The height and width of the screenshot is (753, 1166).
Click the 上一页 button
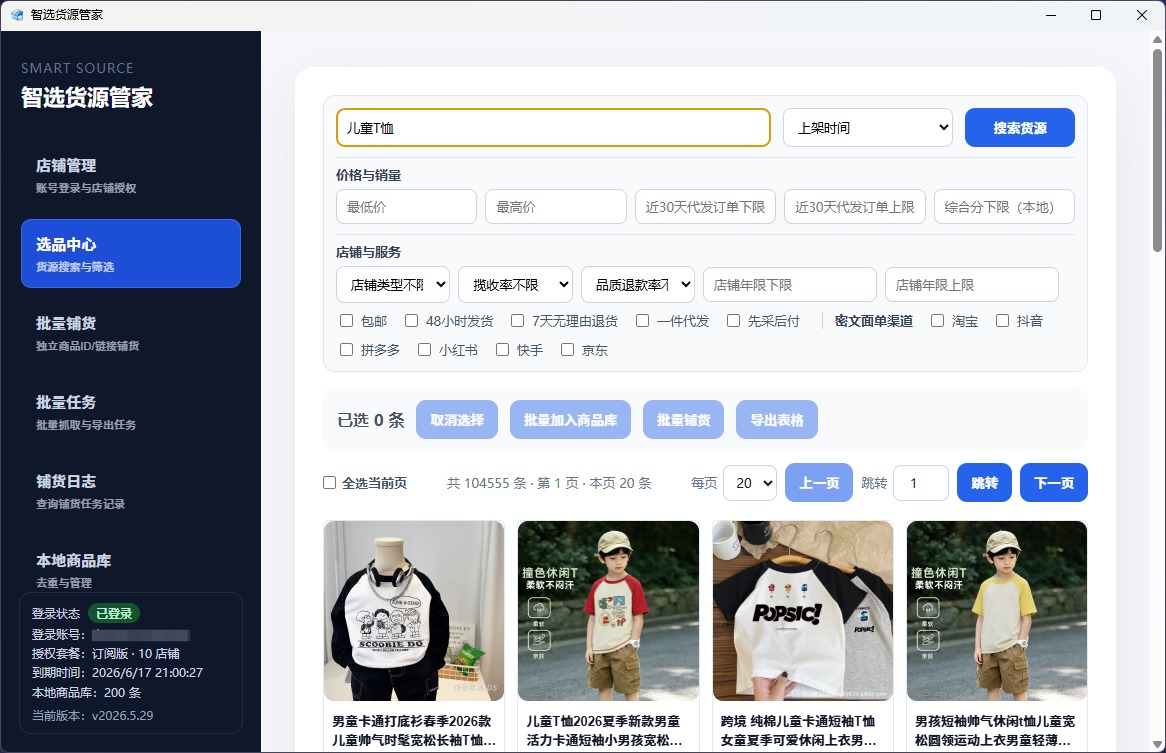click(x=819, y=483)
